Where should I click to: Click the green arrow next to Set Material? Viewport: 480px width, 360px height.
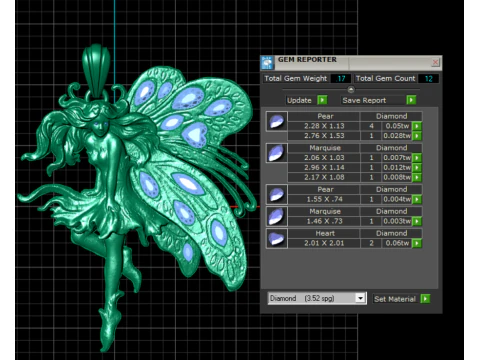point(425,299)
